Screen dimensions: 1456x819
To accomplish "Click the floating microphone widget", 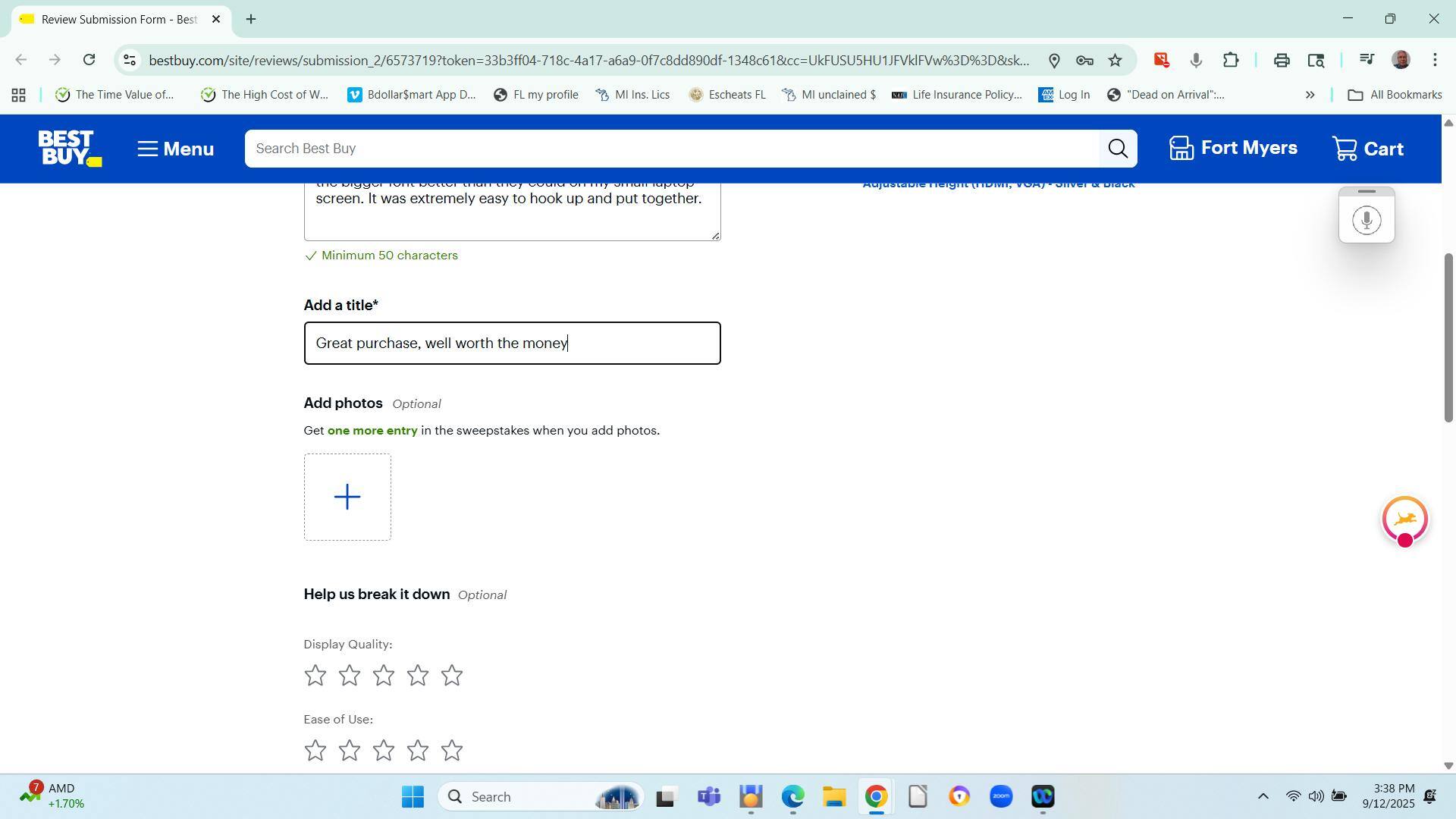I will 1366,221.
